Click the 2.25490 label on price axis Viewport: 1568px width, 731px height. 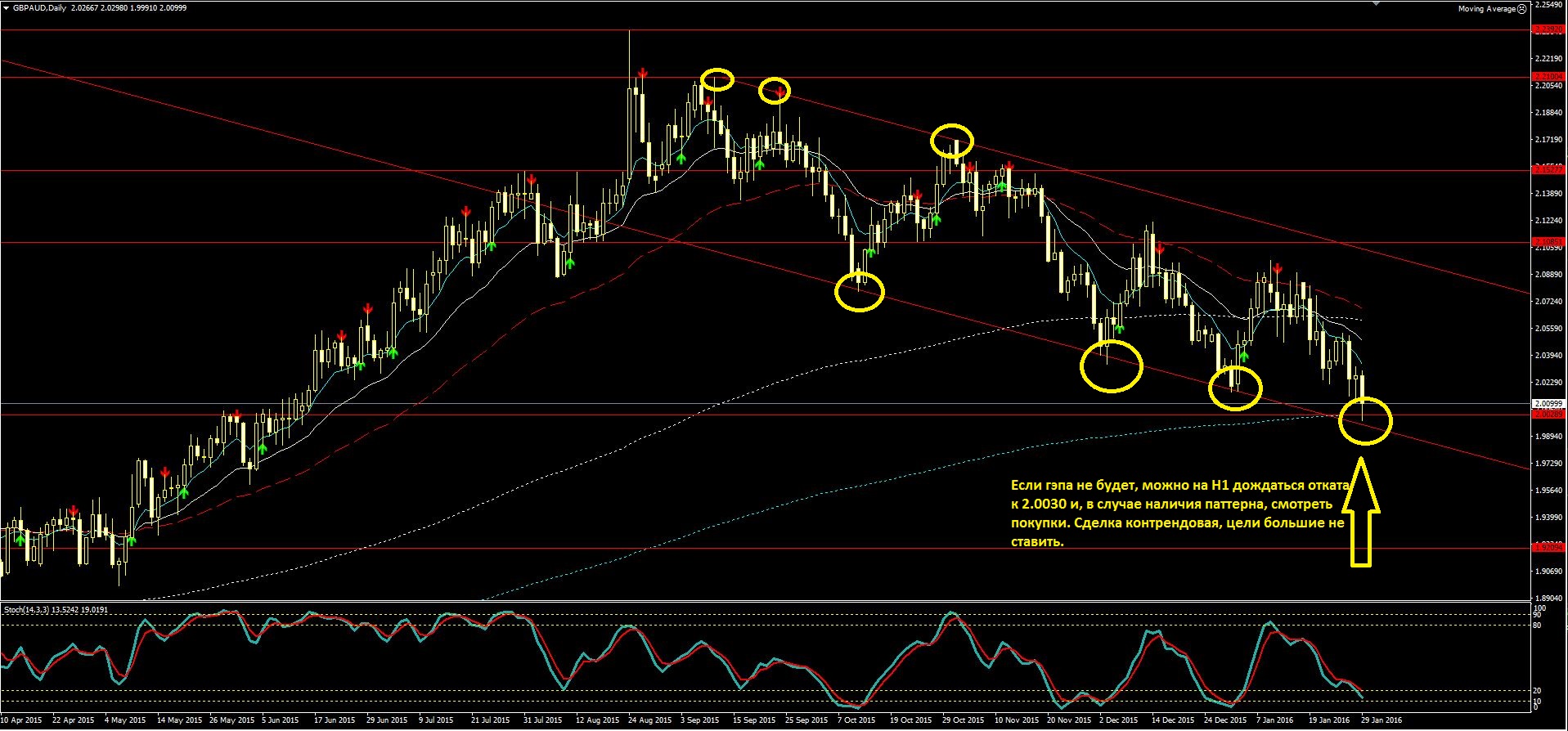pyautogui.click(x=1550, y=5)
